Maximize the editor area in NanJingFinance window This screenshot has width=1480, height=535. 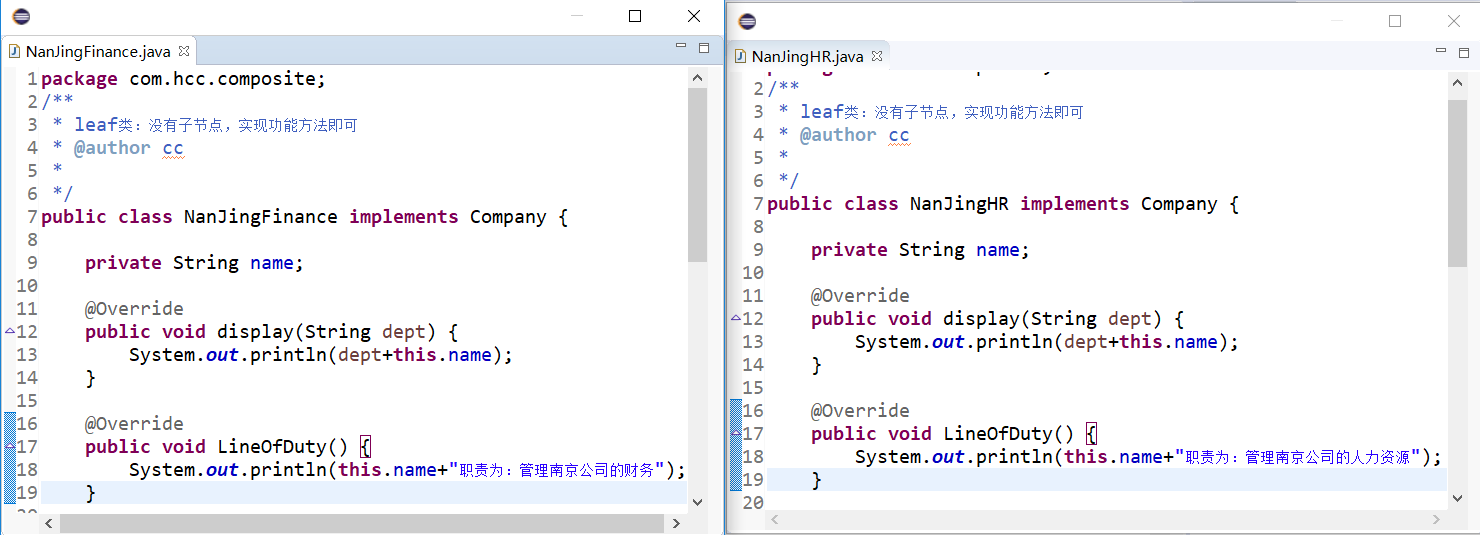click(x=703, y=47)
